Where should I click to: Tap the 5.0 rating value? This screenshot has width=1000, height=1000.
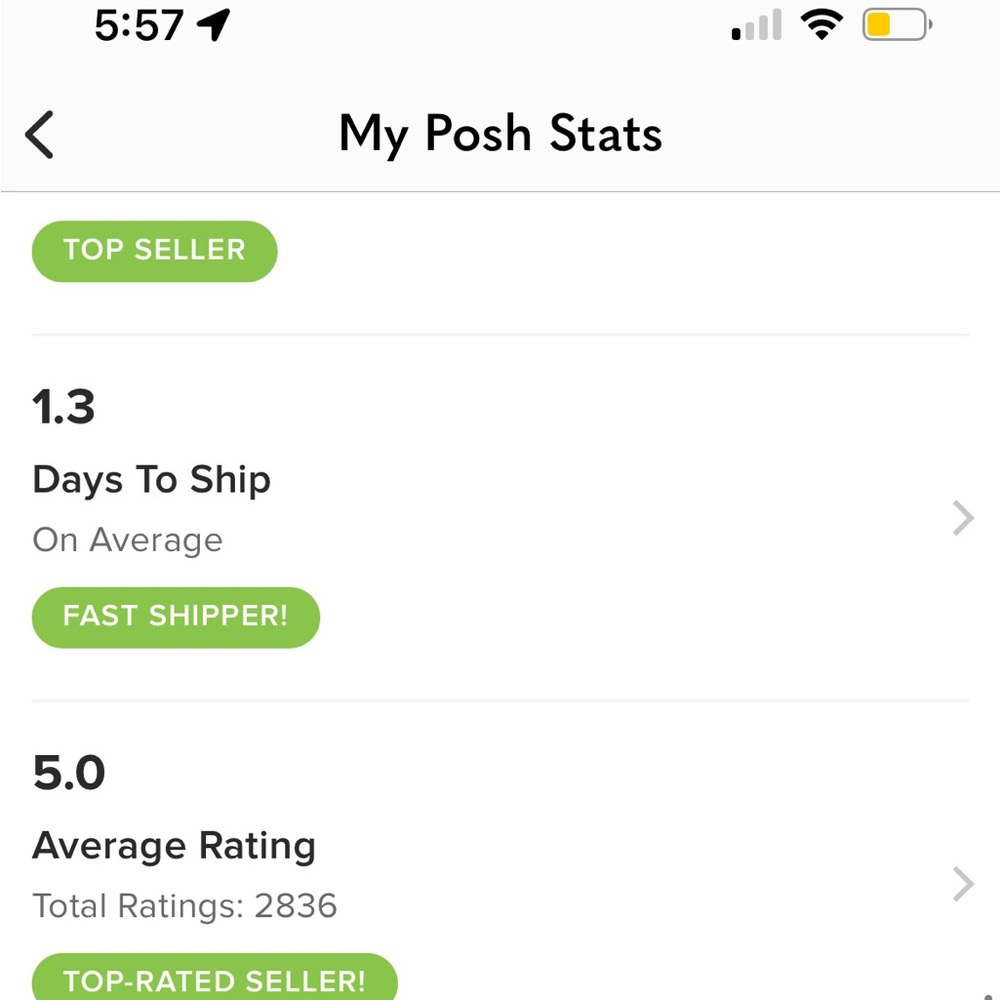(x=69, y=773)
